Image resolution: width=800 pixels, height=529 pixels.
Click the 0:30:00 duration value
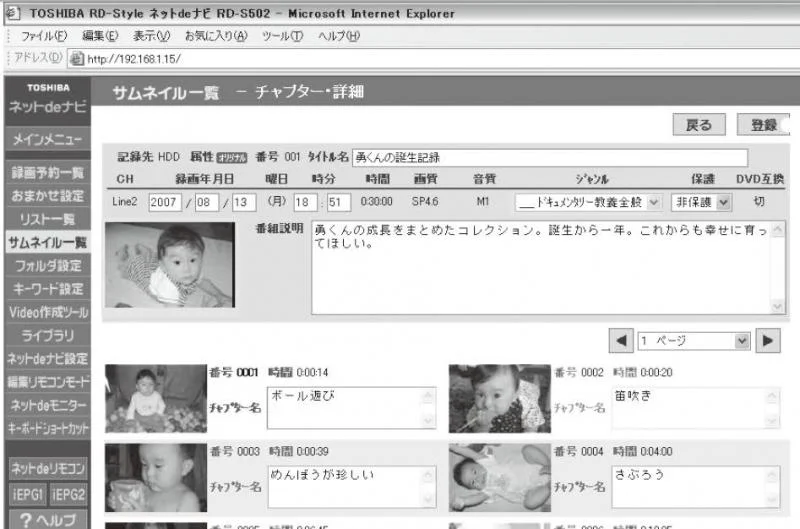point(377,201)
